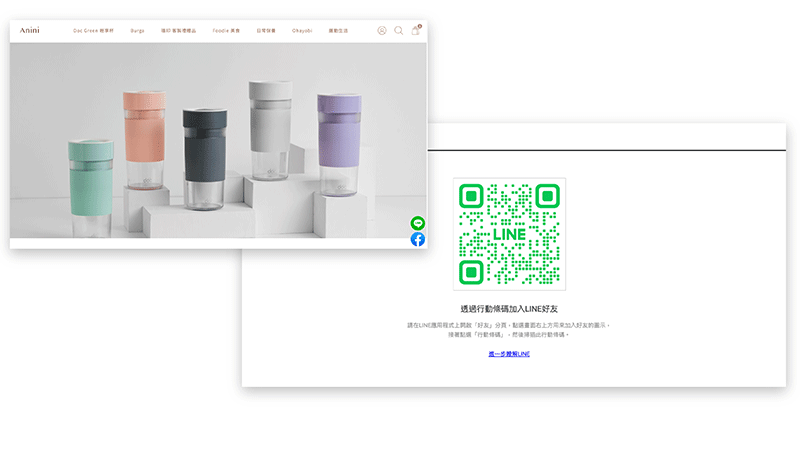Open the user account icon

[382, 31]
